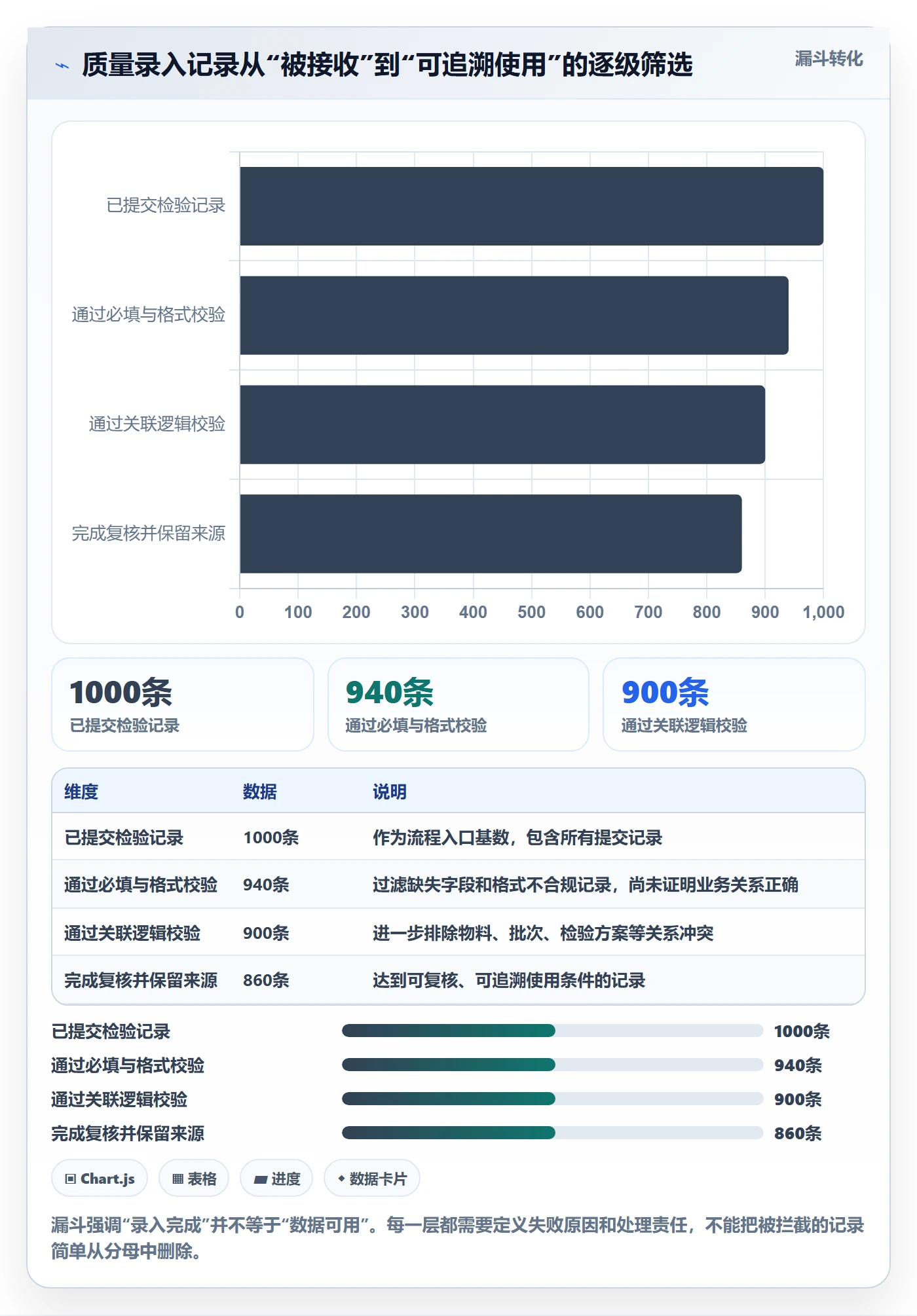The width and height of the screenshot is (917, 1316).
Task: Select the 数据卡片 tag chip
Action: point(372,1179)
